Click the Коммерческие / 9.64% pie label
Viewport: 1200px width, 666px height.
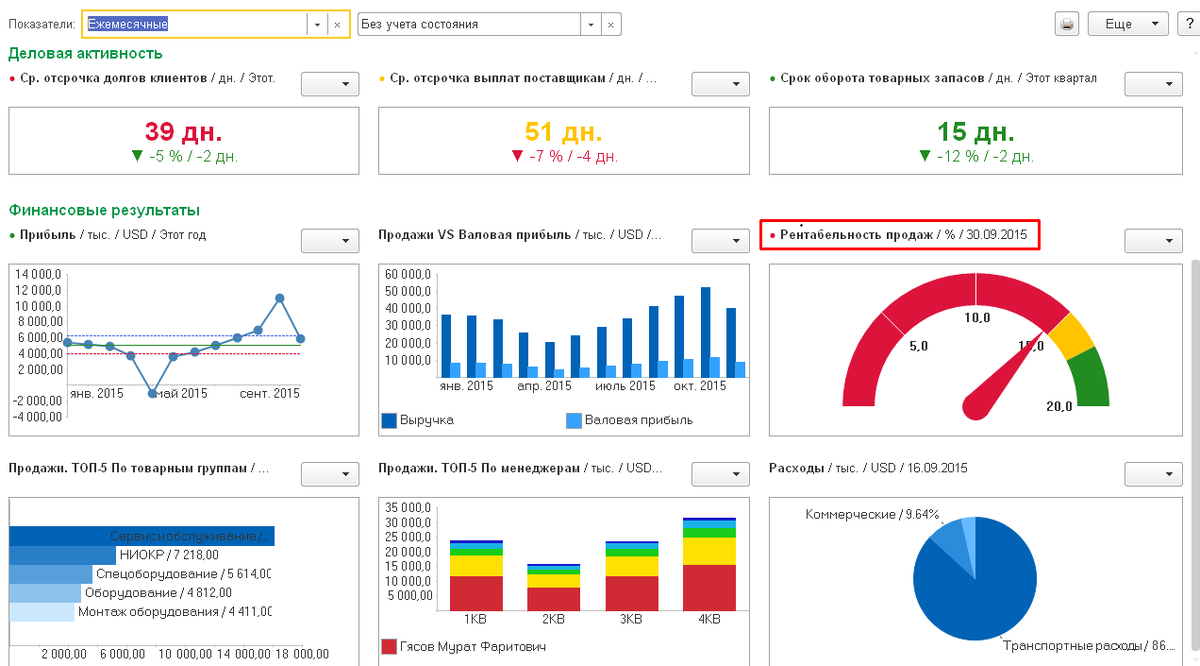(x=872, y=514)
